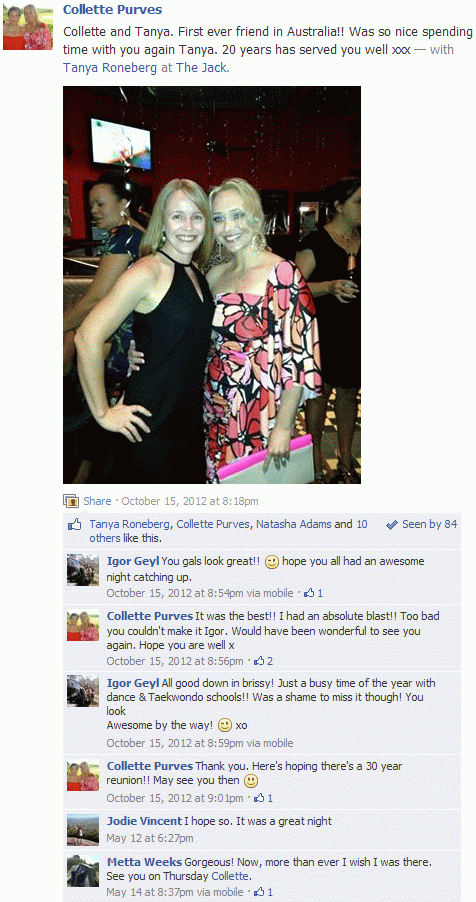Image resolution: width=476 pixels, height=902 pixels.
Task: Open the main photo of Collette and Tanya
Action: 212,285
